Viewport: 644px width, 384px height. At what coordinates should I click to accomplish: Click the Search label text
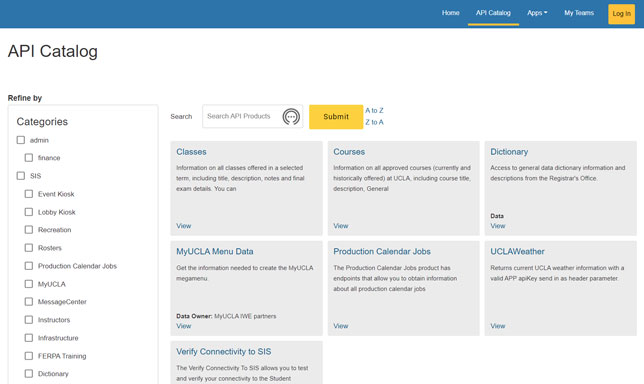click(181, 117)
